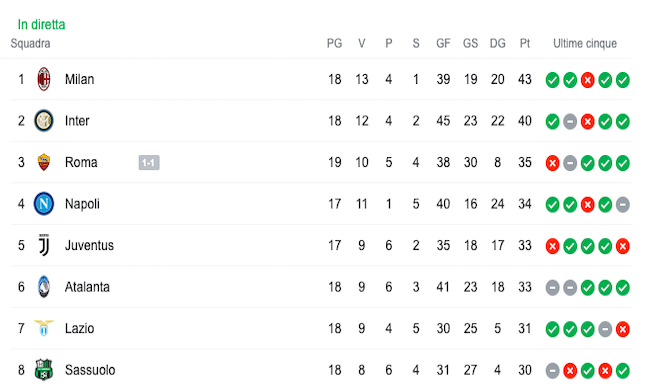Open the Juventus team name link
Viewport: 650px width, 390px height.
coord(89,245)
